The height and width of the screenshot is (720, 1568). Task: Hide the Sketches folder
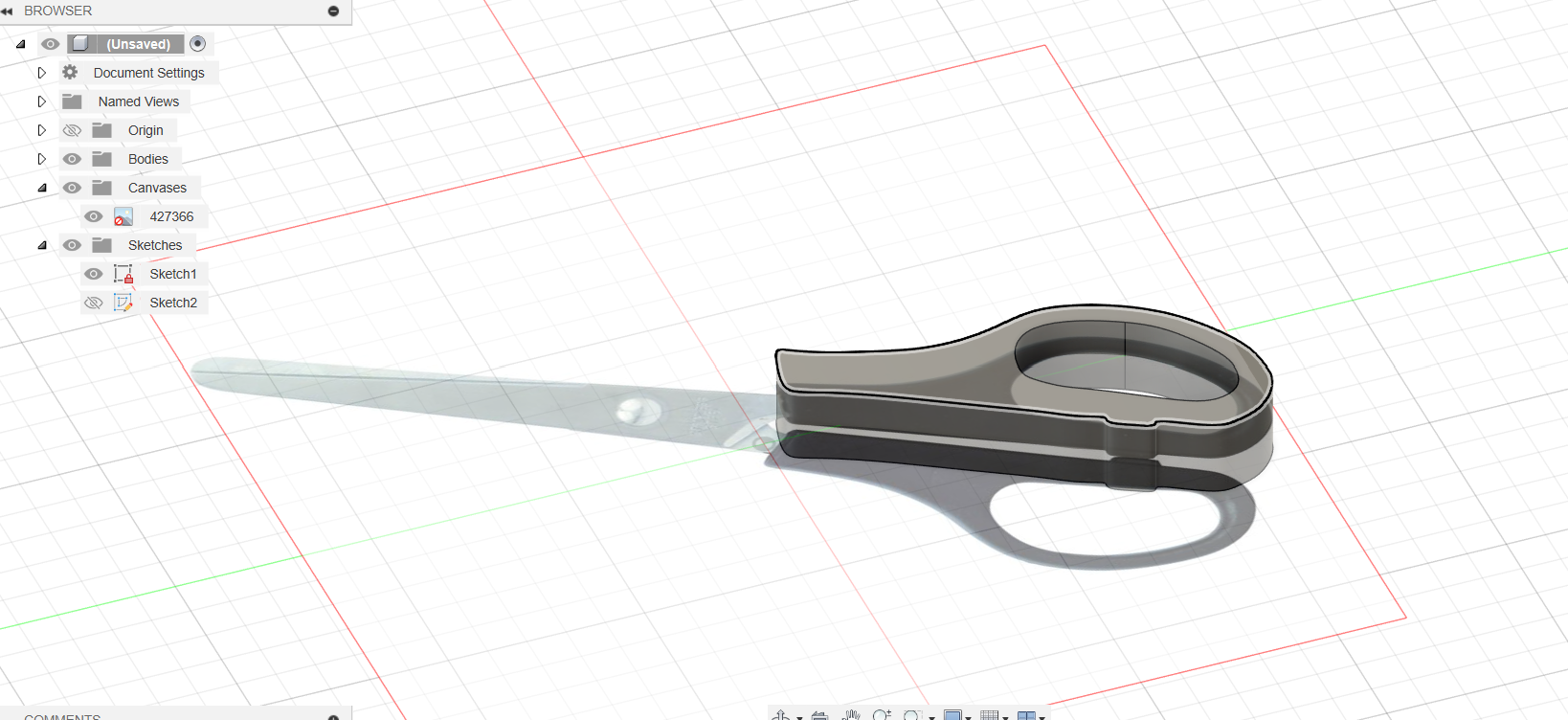(x=72, y=245)
